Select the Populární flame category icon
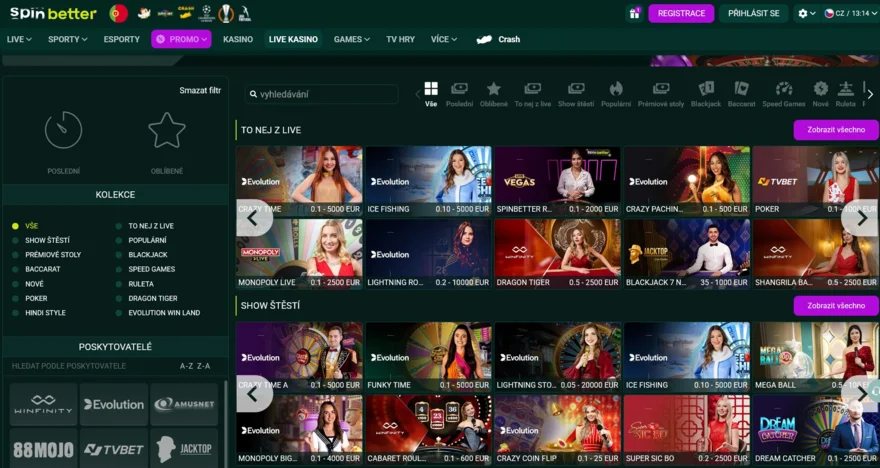 (616, 94)
